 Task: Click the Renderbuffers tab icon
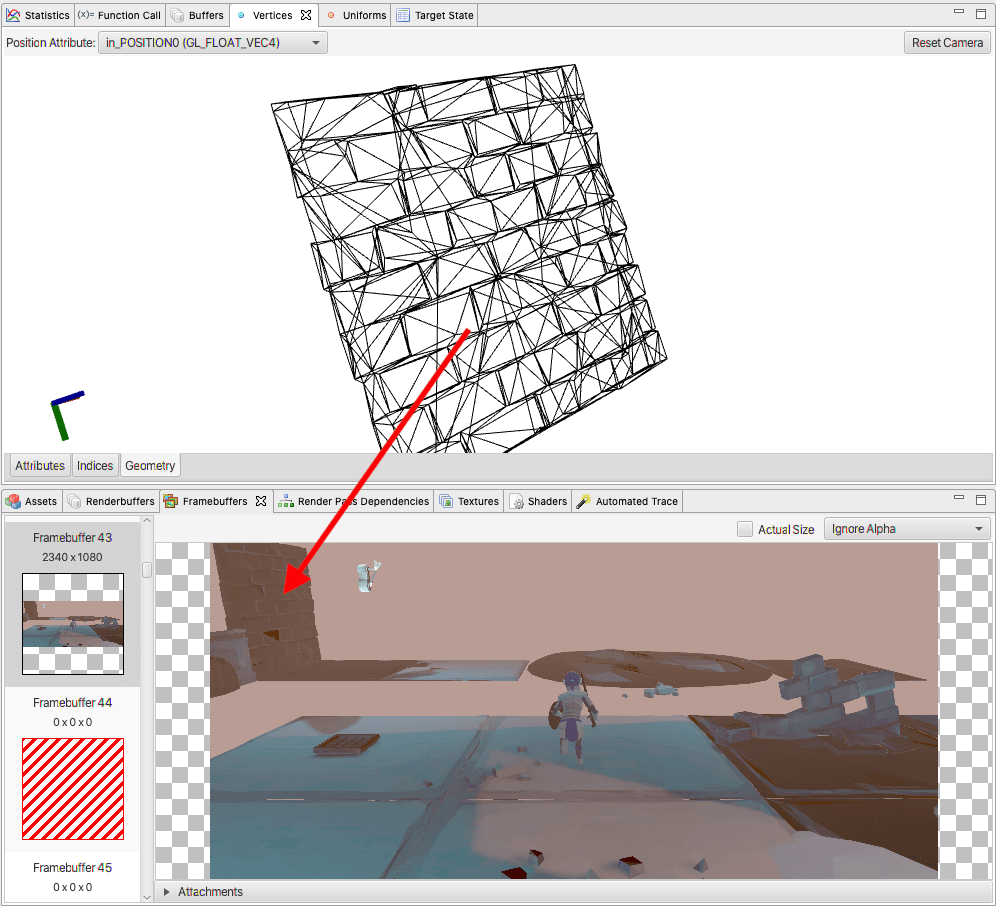[74, 501]
